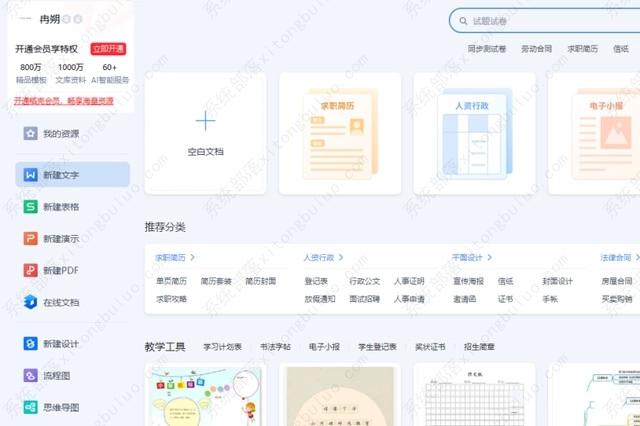
Task: Click 单页简历 in recommended categories
Action: click(x=171, y=281)
